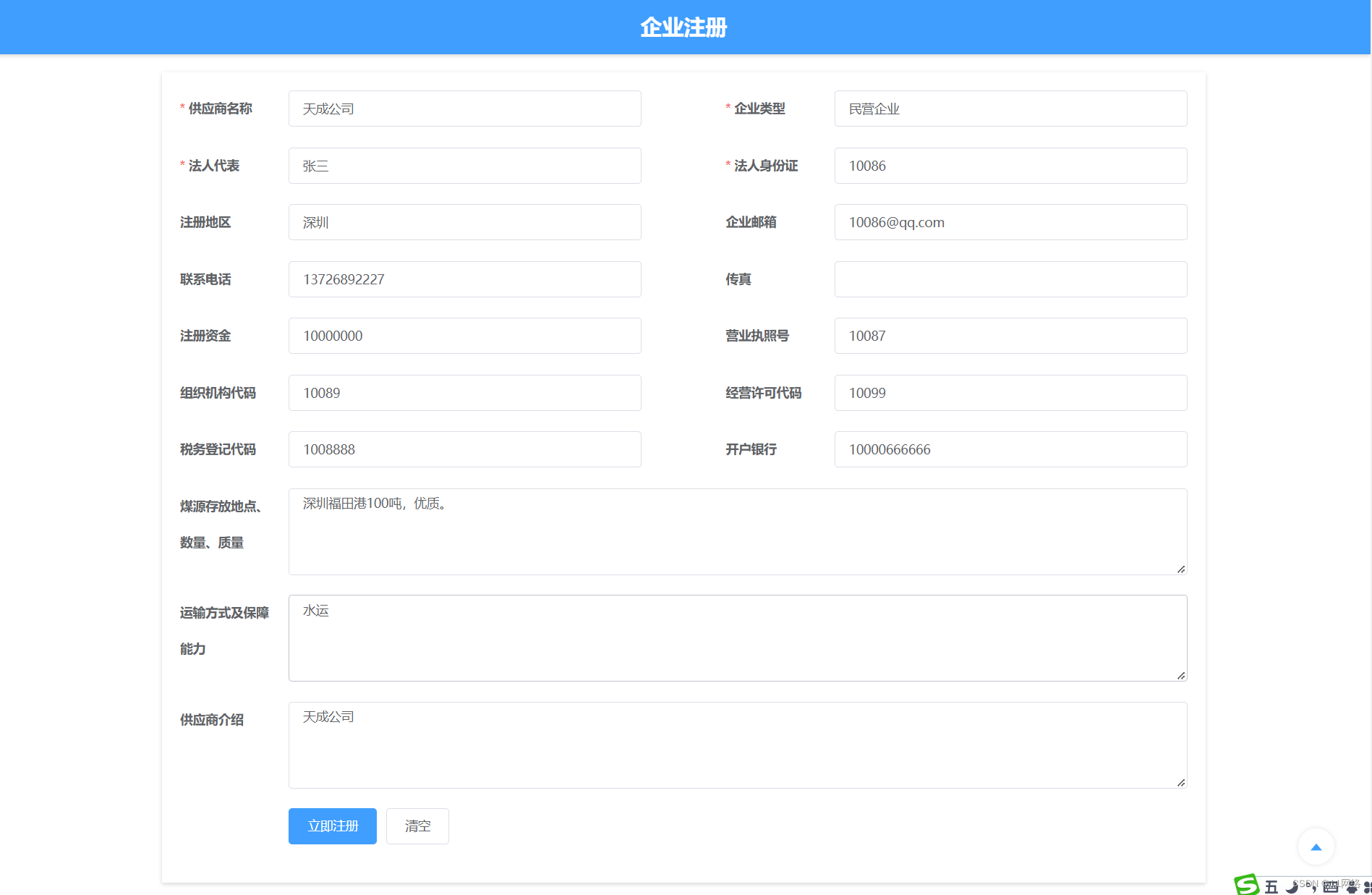The height and width of the screenshot is (895, 1372).
Task: Select the 法人身份证 input with 10086
Action: point(1010,166)
